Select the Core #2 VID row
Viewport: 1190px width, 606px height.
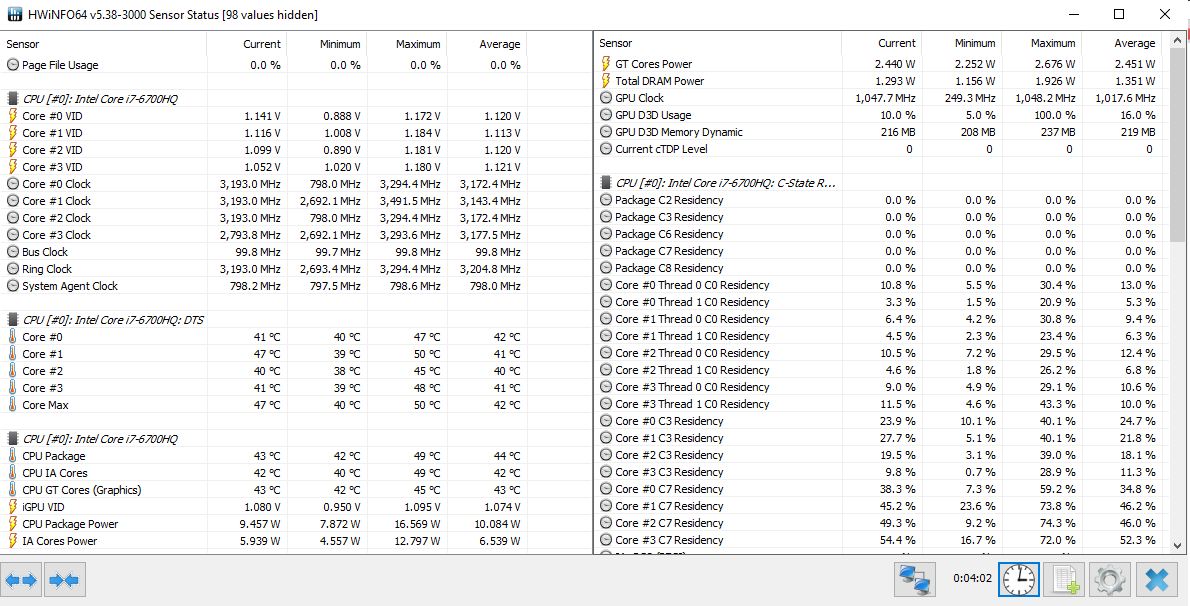(264, 150)
